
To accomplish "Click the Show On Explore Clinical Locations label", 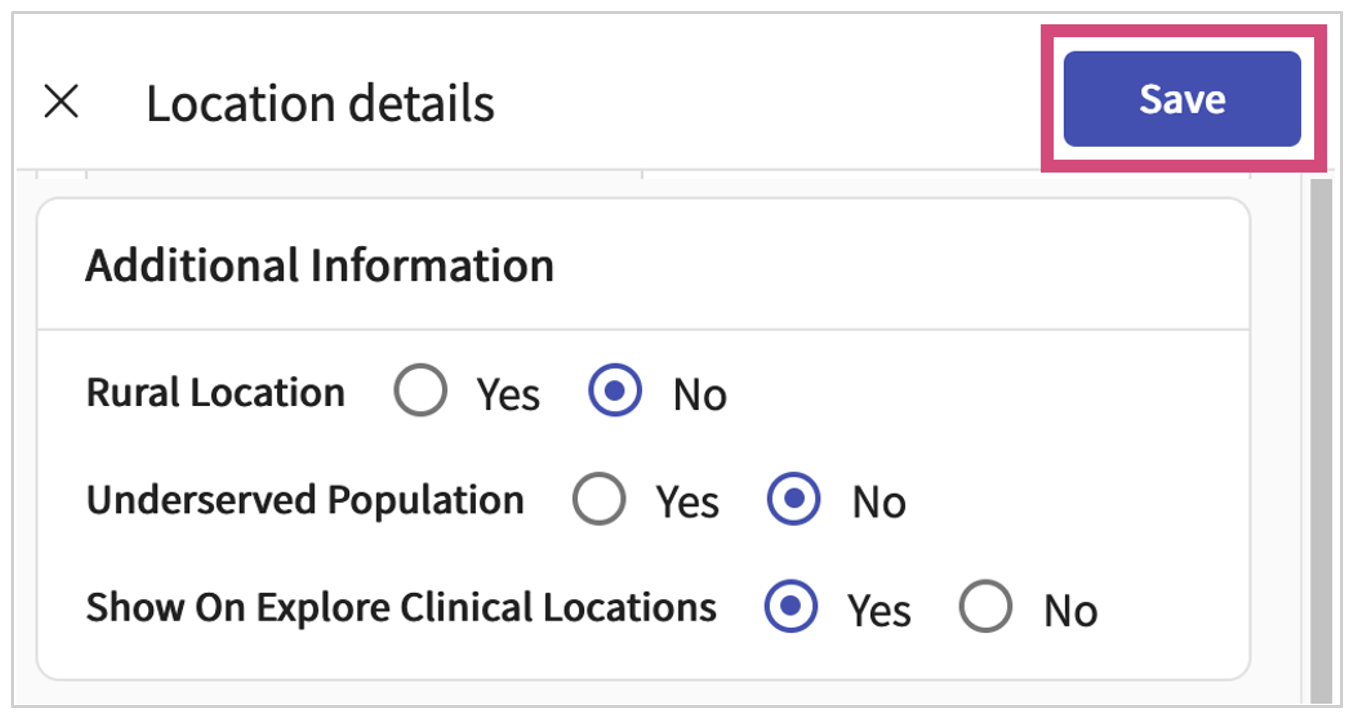I will pos(401,608).
